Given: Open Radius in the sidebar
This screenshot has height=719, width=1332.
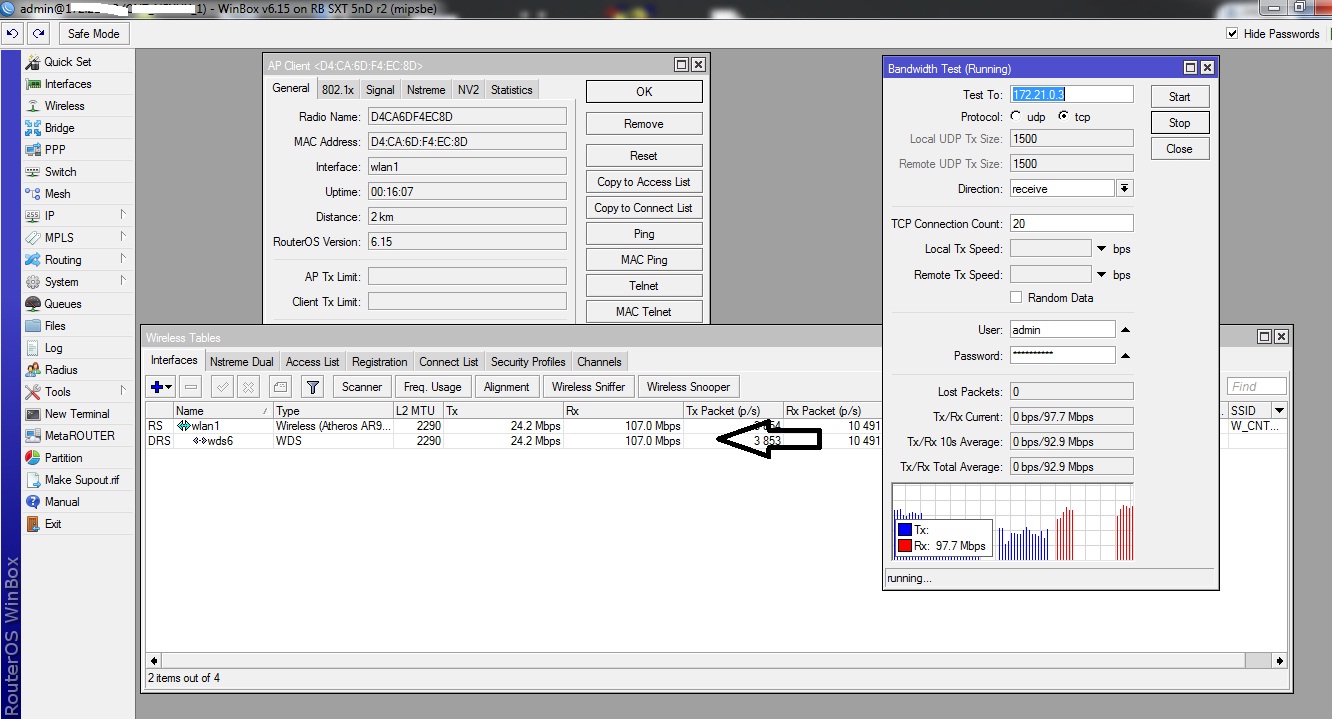Looking at the screenshot, I should [x=61, y=370].
